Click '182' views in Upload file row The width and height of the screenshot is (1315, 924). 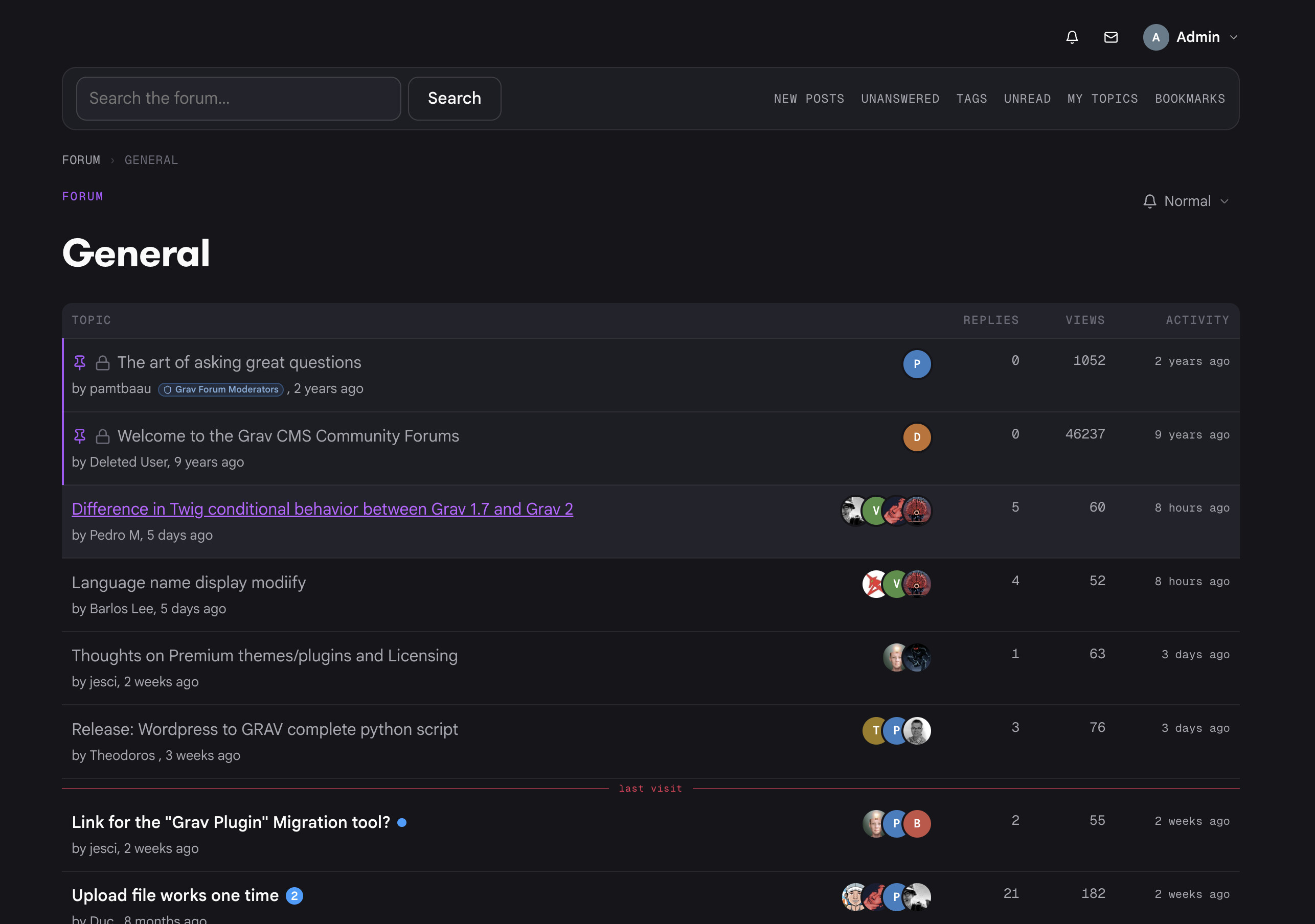click(1093, 894)
